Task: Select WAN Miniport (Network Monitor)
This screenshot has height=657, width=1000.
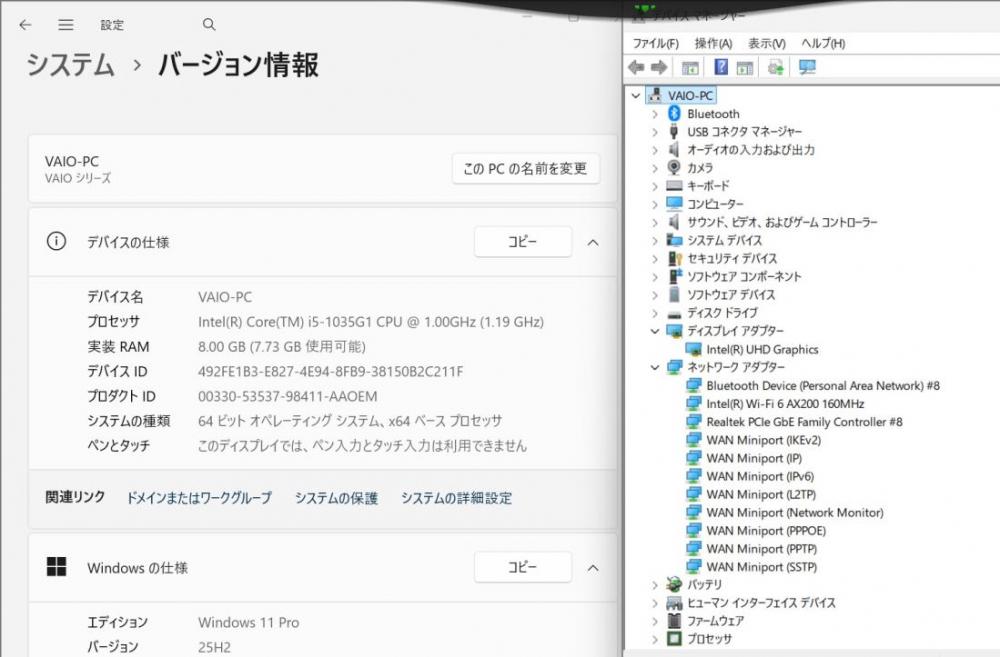Action: [795, 512]
